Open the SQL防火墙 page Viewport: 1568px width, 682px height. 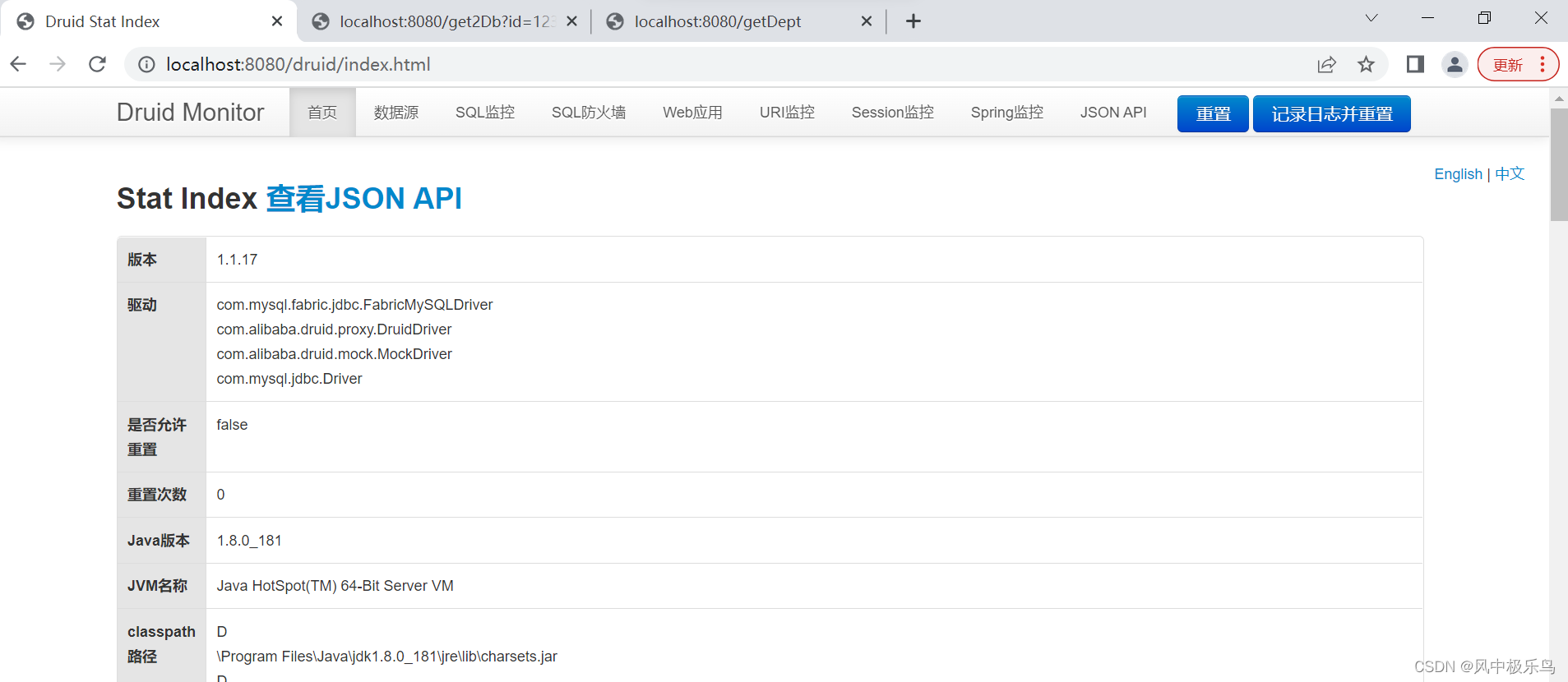(589, 113)
